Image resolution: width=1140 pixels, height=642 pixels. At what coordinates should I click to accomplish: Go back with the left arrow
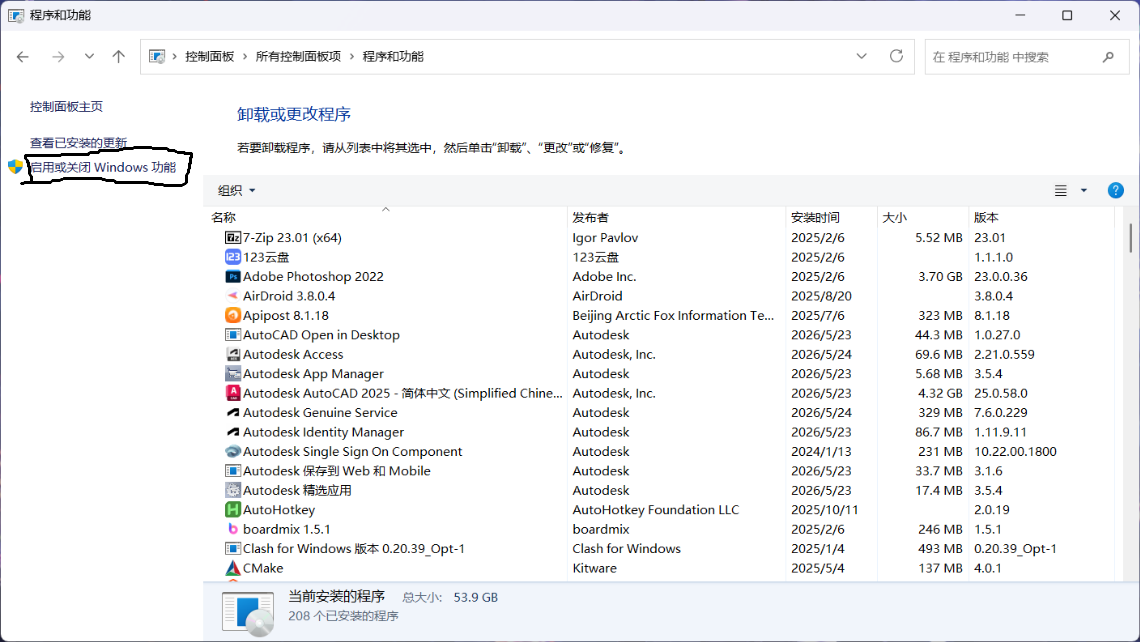point(23,57)
